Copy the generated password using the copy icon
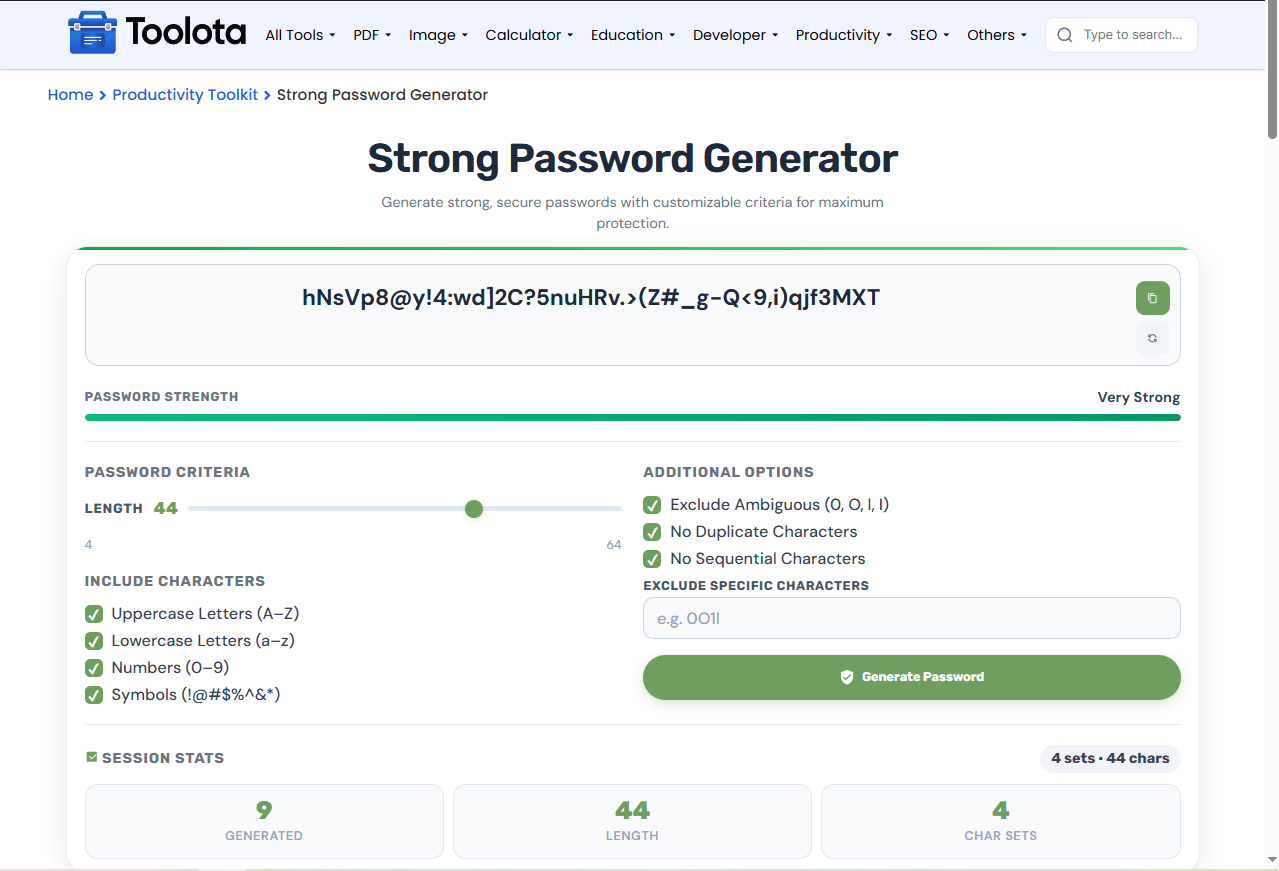The width and height of the screenshot is (1279, 871). 1152,298
